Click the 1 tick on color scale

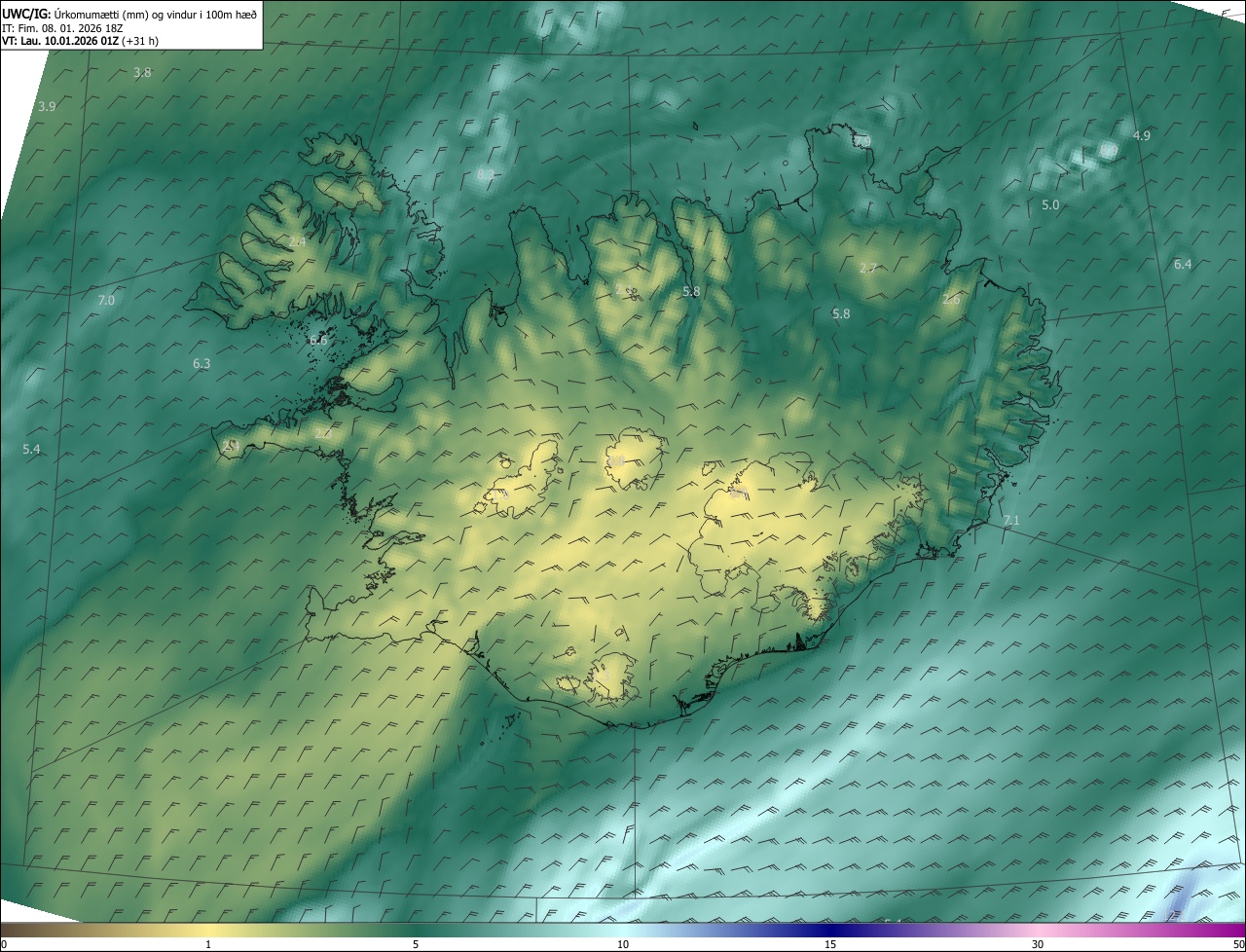coord(208,944)
